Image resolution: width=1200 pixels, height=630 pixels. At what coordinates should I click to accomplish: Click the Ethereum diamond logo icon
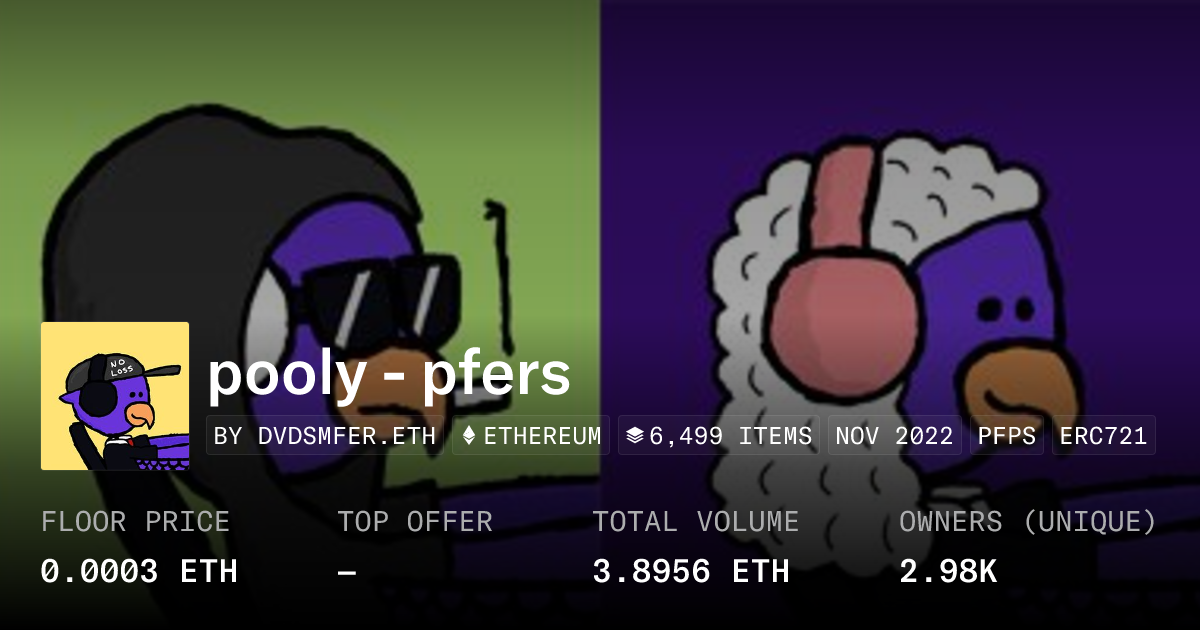[x=468, y=436]
